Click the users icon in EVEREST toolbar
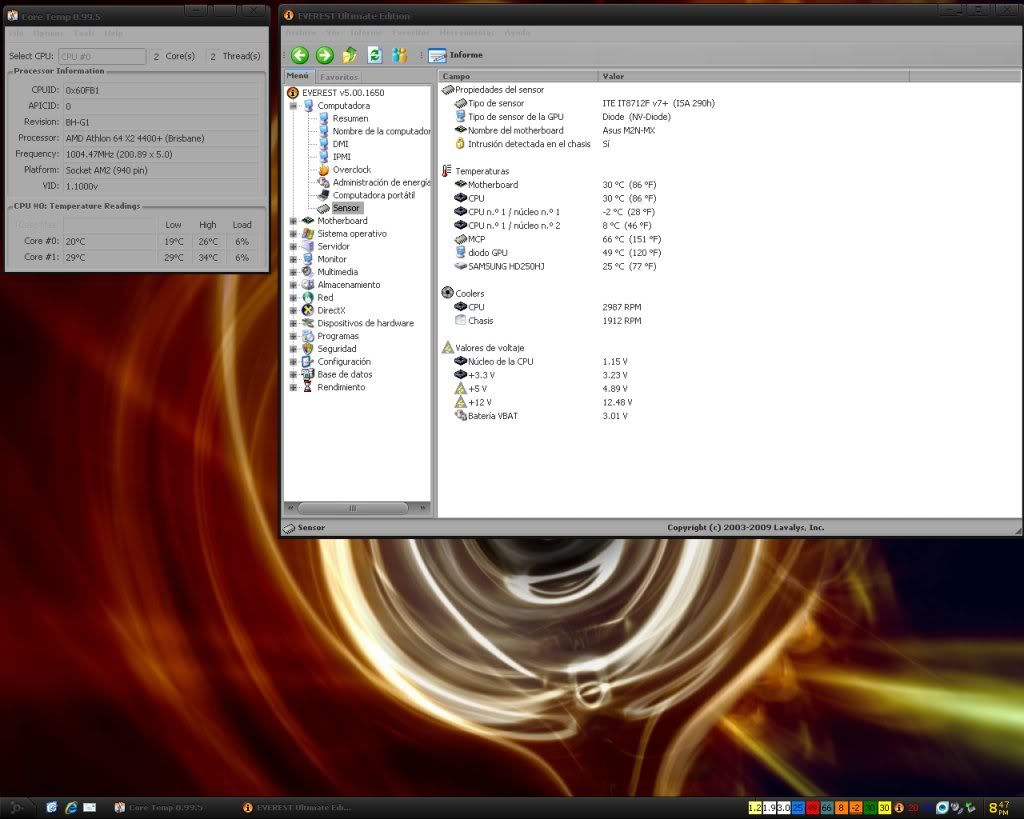 (x=400, y=55)
